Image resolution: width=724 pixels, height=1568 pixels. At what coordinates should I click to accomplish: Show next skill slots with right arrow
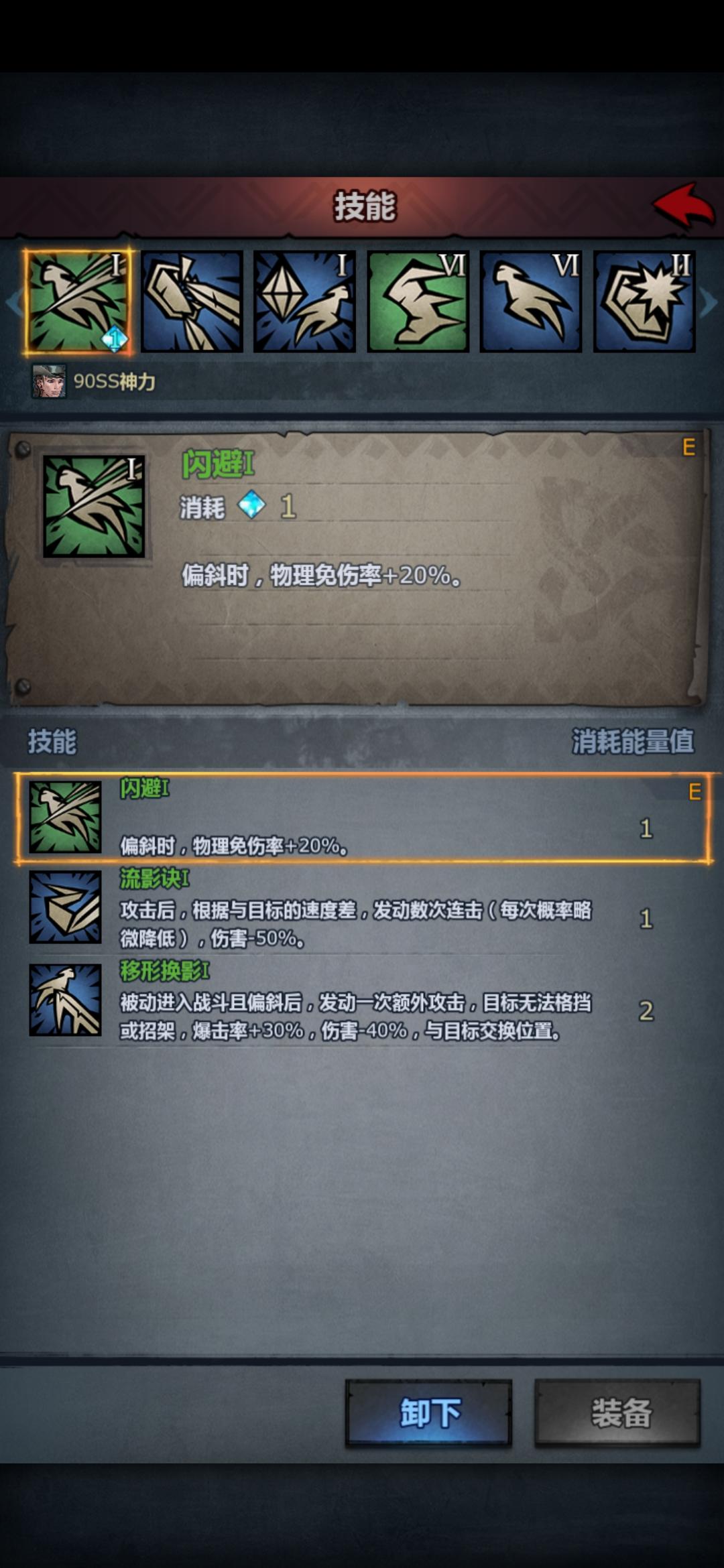tap(709, 303)
